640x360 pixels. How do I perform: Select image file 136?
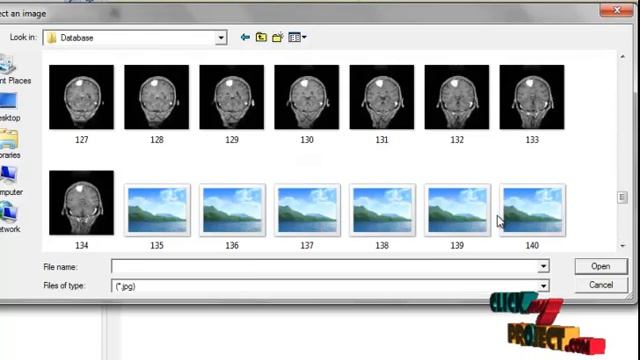232,210
